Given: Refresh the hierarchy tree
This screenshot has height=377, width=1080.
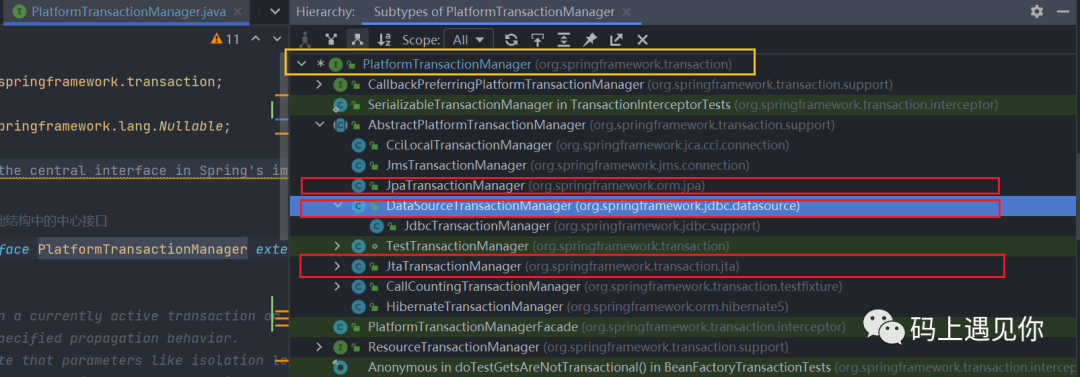Looking at the screenshot, I should tap(511, 40).
